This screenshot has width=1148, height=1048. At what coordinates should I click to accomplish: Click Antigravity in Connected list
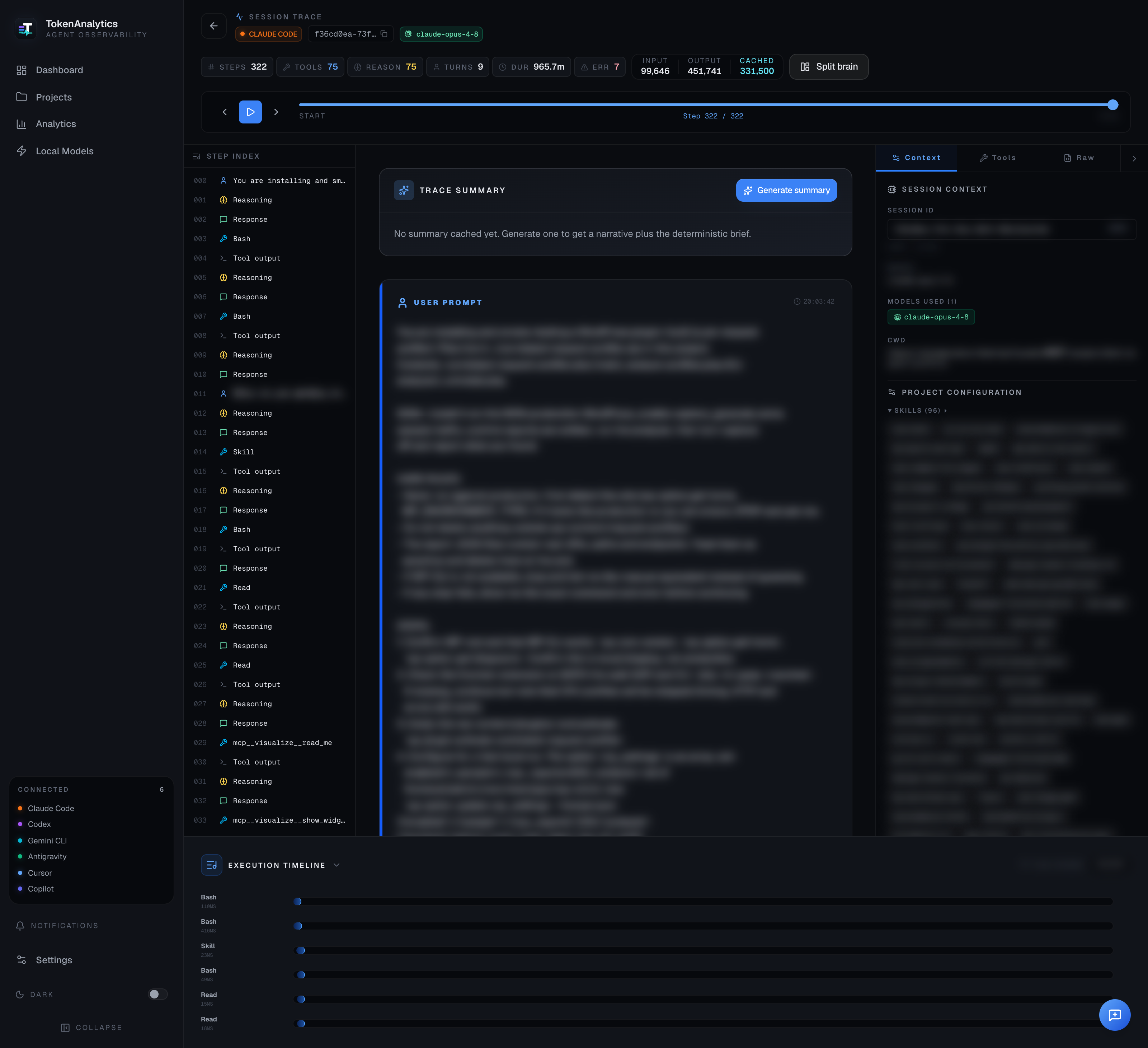pos(42,857)
